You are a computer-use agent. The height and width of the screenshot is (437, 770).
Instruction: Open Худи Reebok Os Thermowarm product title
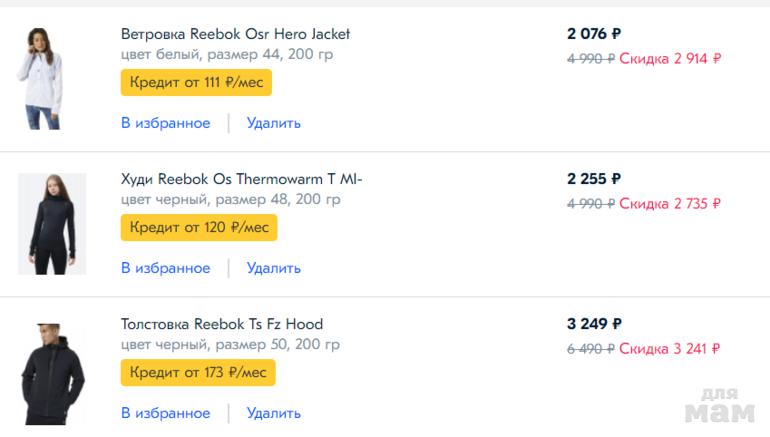click(241, 179)
